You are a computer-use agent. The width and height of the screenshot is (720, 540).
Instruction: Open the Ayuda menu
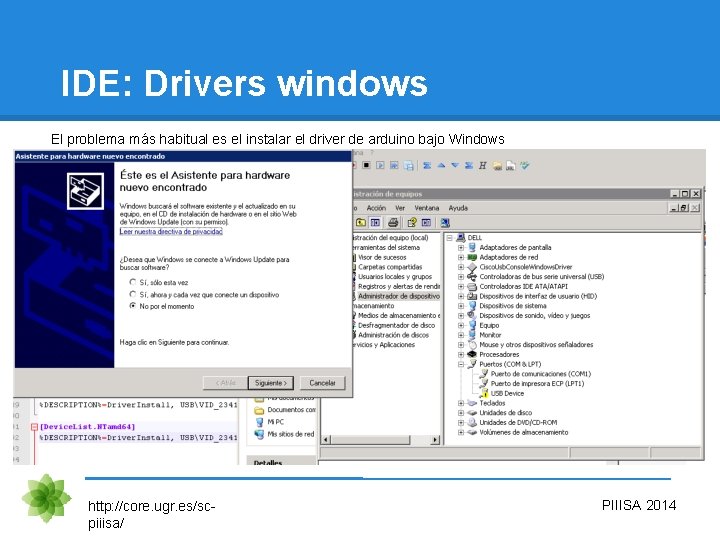[458, 208]
